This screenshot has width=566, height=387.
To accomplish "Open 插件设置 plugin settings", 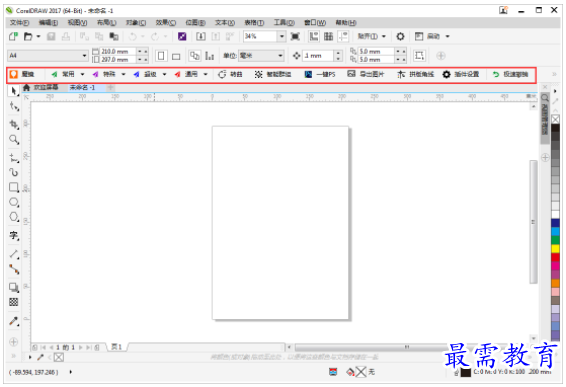I will [x=461, y=74].
